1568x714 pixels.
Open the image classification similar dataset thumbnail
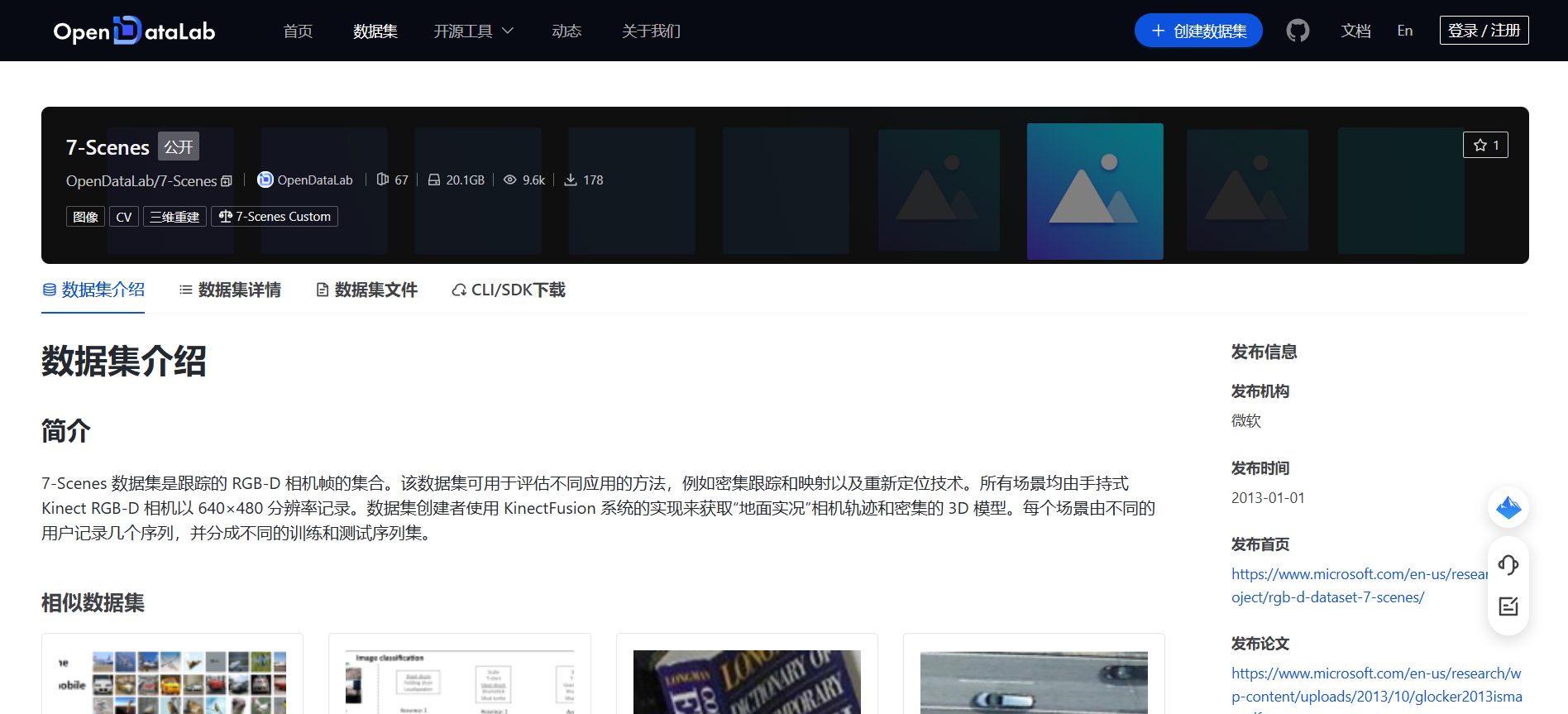tap(460, 682)
